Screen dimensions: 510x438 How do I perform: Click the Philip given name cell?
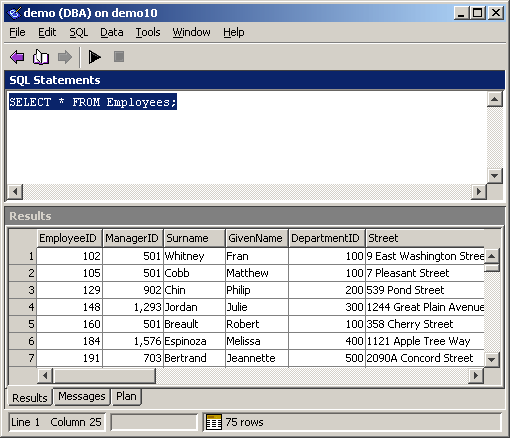pos(257,290)
